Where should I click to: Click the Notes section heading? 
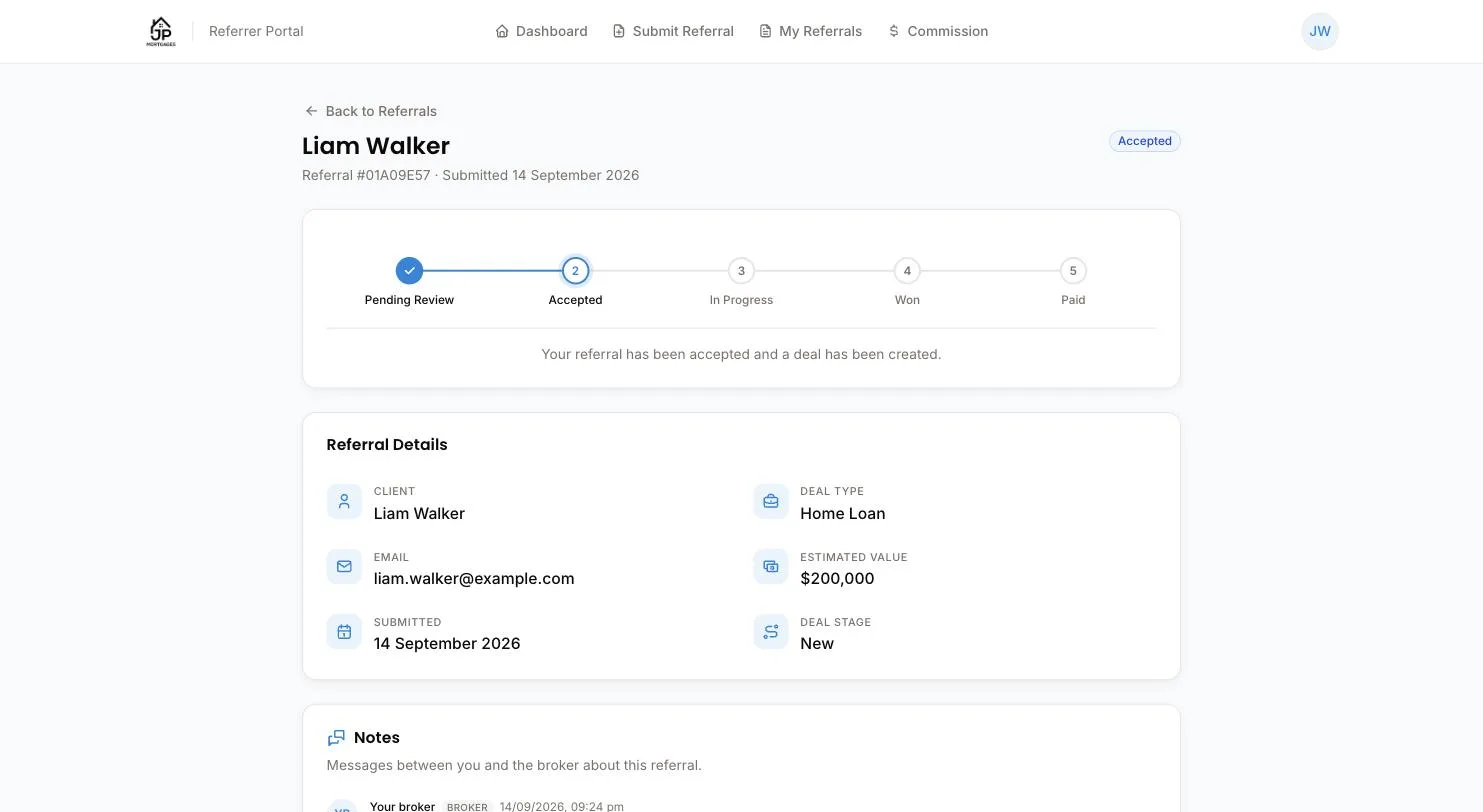click(x=377, y=738)
